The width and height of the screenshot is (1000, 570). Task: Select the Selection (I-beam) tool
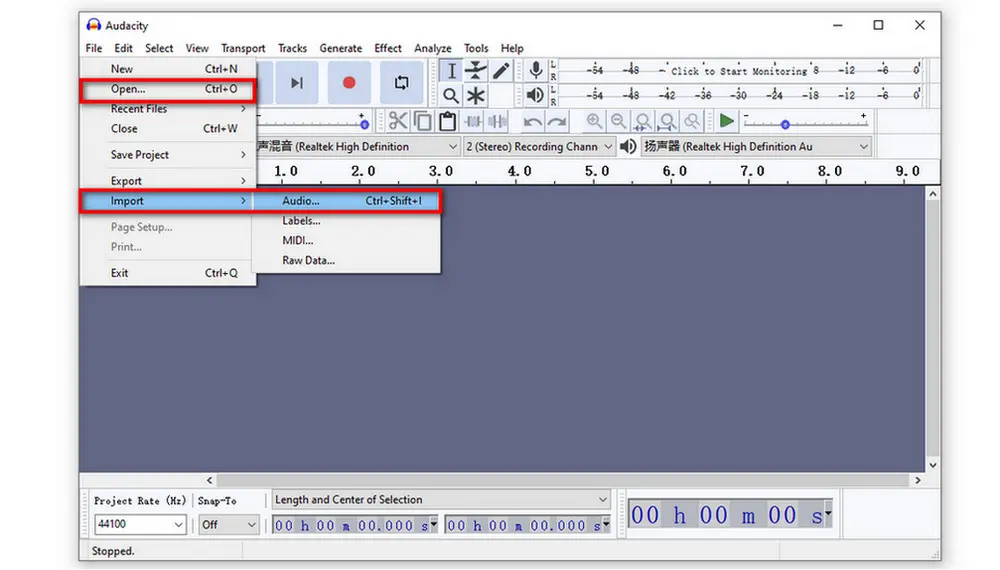point(451,71)
